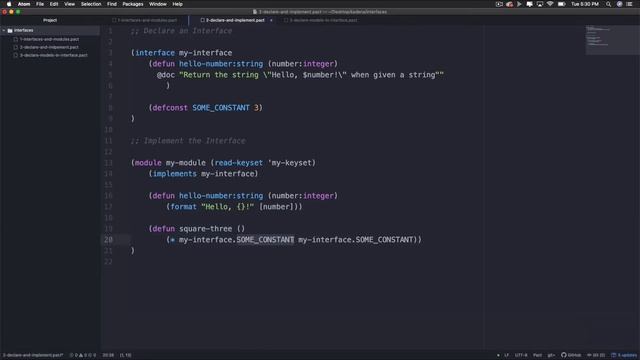The height and width of the screenshot is (360, 640).
Task: Click the '@doc' annotation on line 5
Action: pos(166,75)
